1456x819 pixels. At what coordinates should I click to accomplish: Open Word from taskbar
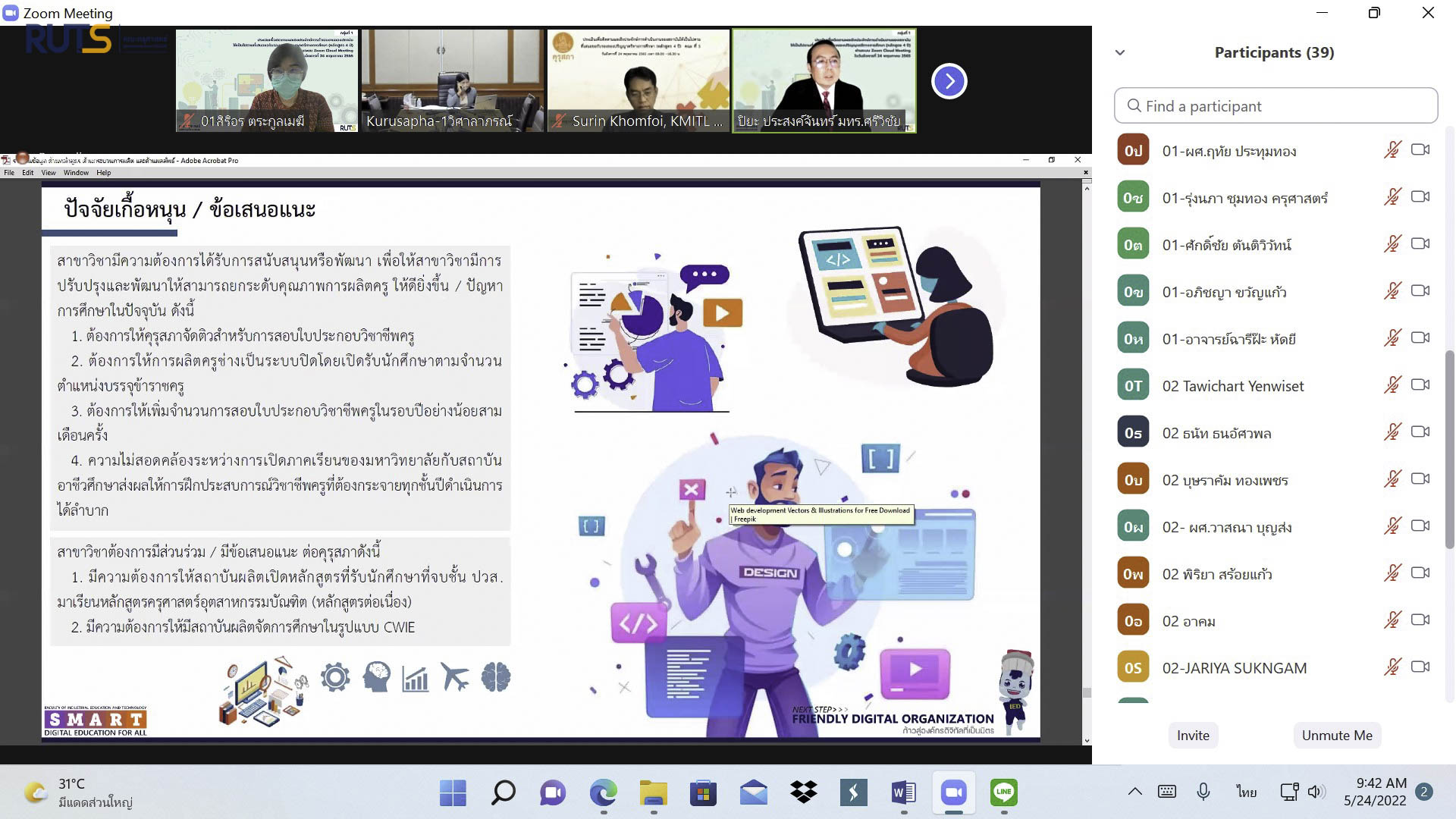tap(903, 793)
